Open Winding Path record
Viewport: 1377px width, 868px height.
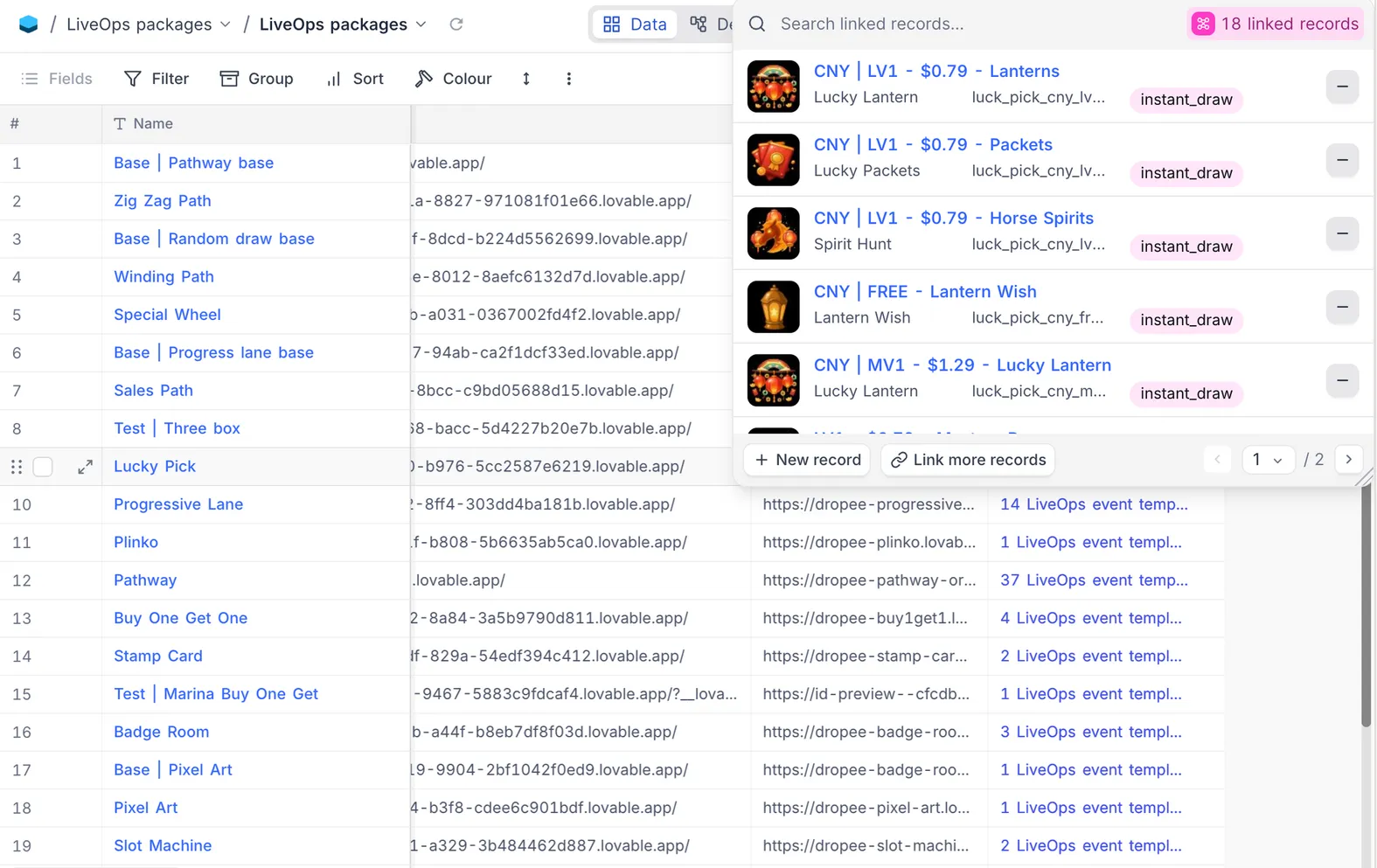pos(163,277)
